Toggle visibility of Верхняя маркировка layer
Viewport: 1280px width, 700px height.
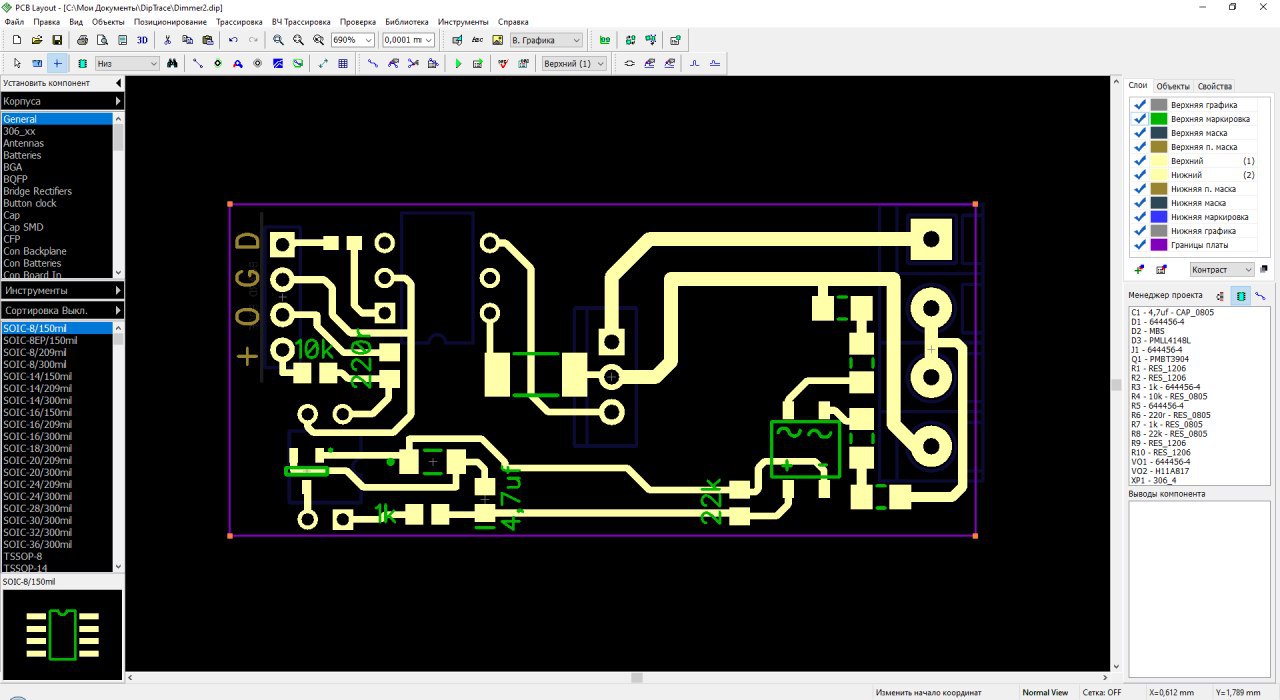pyautogui.click(x=1139, y=118)
